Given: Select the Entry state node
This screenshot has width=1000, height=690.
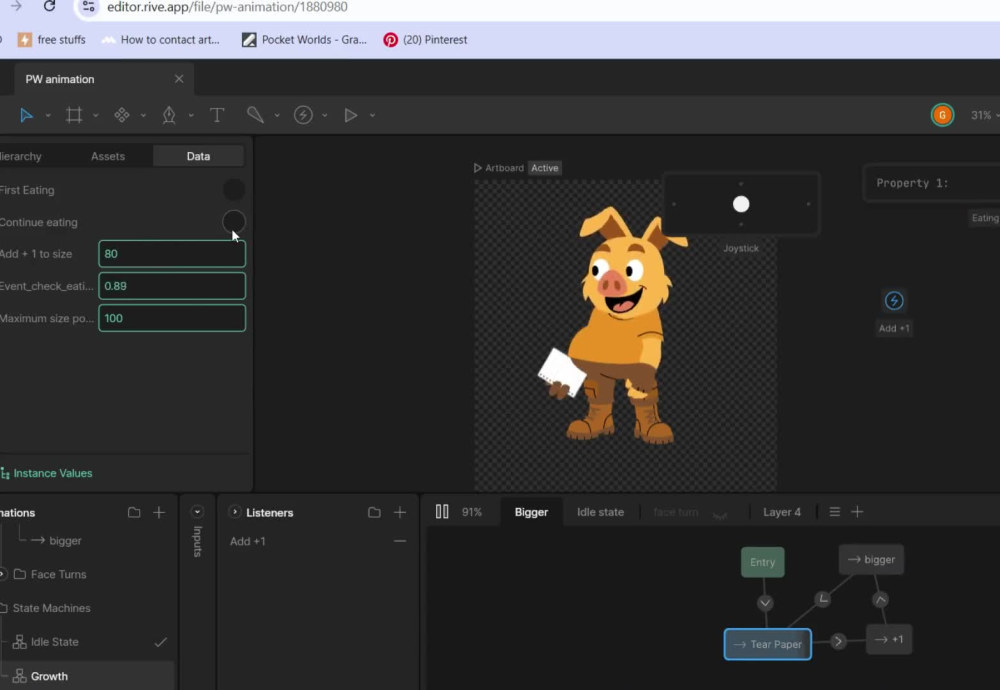Looking at the screenshot, I should coord(763,562).
